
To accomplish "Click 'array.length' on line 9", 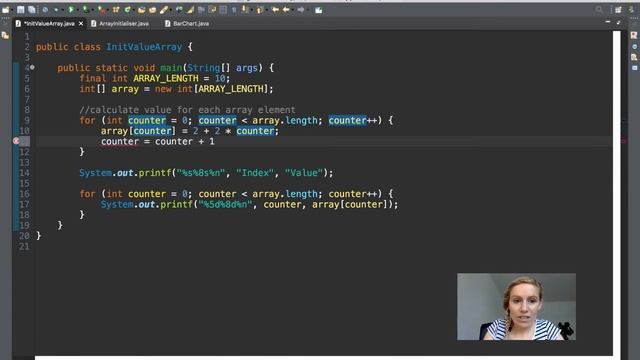I will tap(284, 120).
